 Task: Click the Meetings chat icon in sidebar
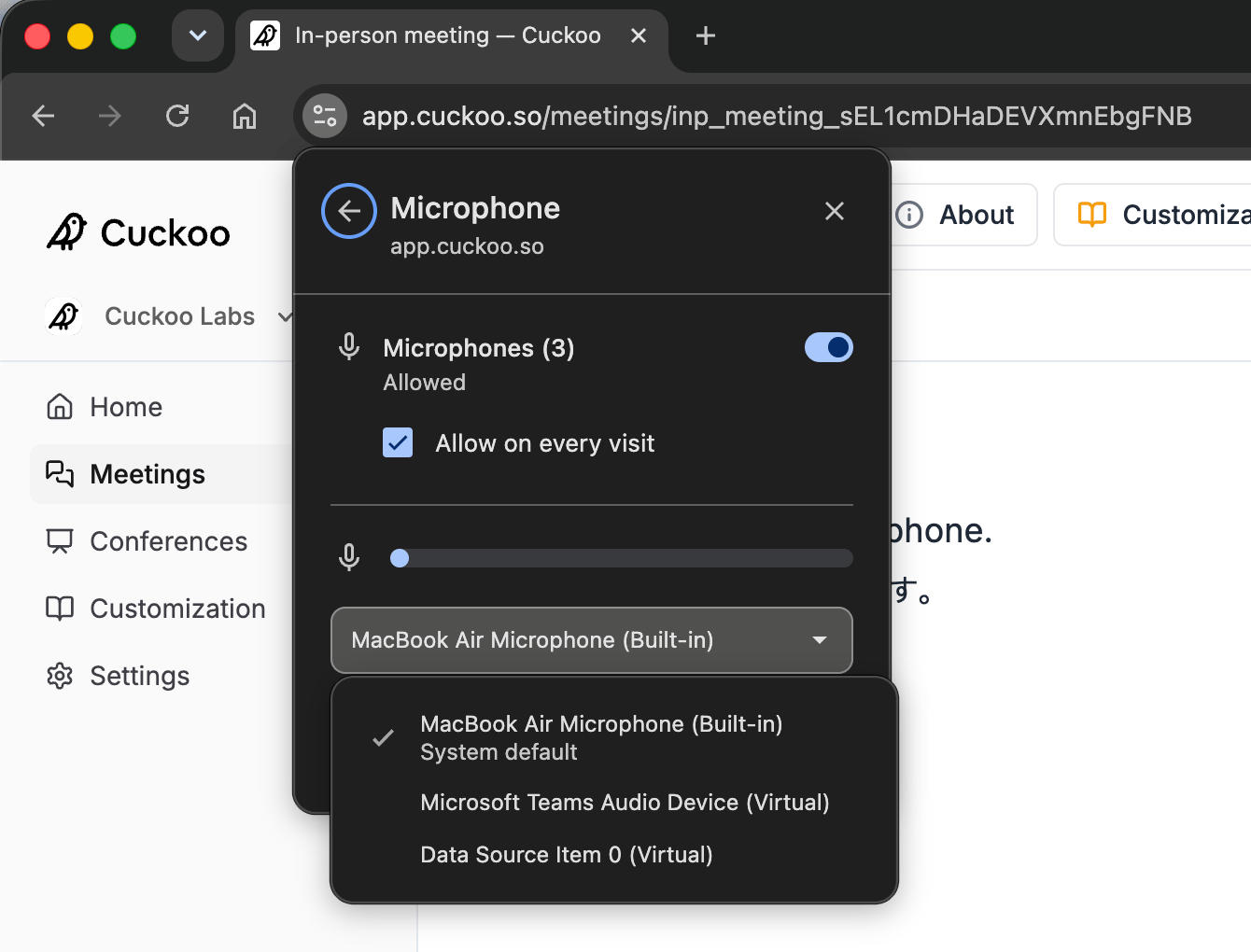coord(60,474)
